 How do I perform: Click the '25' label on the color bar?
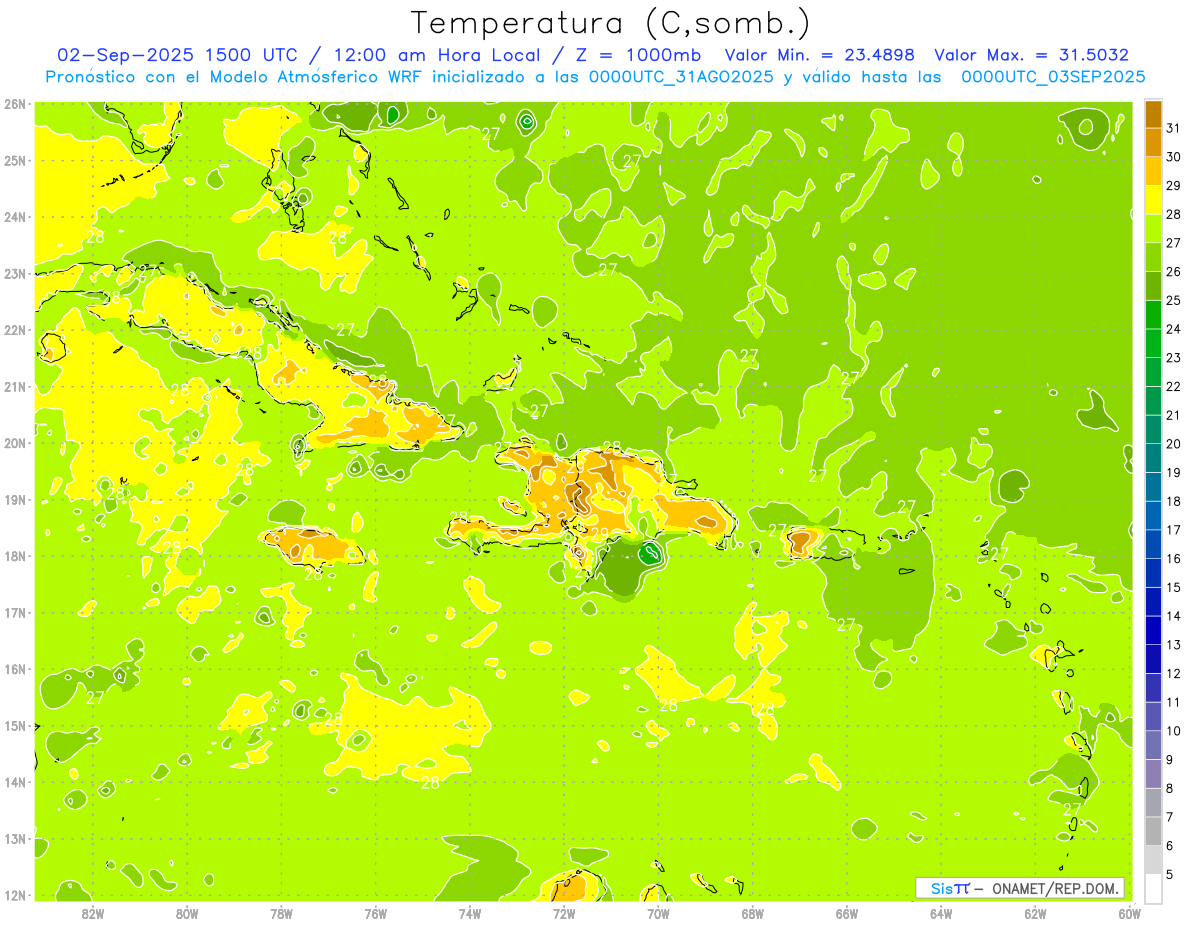point(1173,301)
